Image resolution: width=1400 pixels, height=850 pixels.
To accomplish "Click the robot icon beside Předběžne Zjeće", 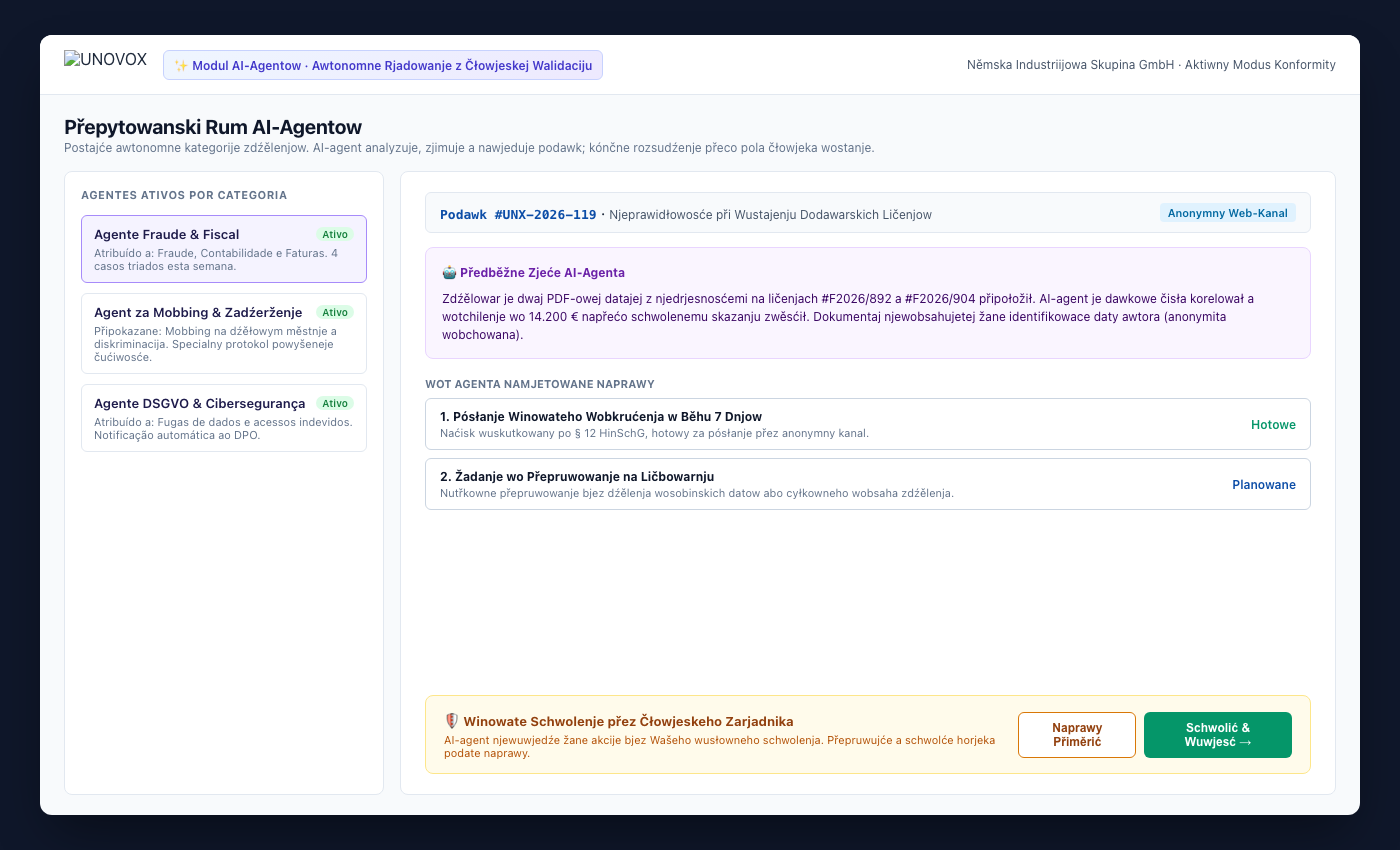I will (x=449, y=272).
